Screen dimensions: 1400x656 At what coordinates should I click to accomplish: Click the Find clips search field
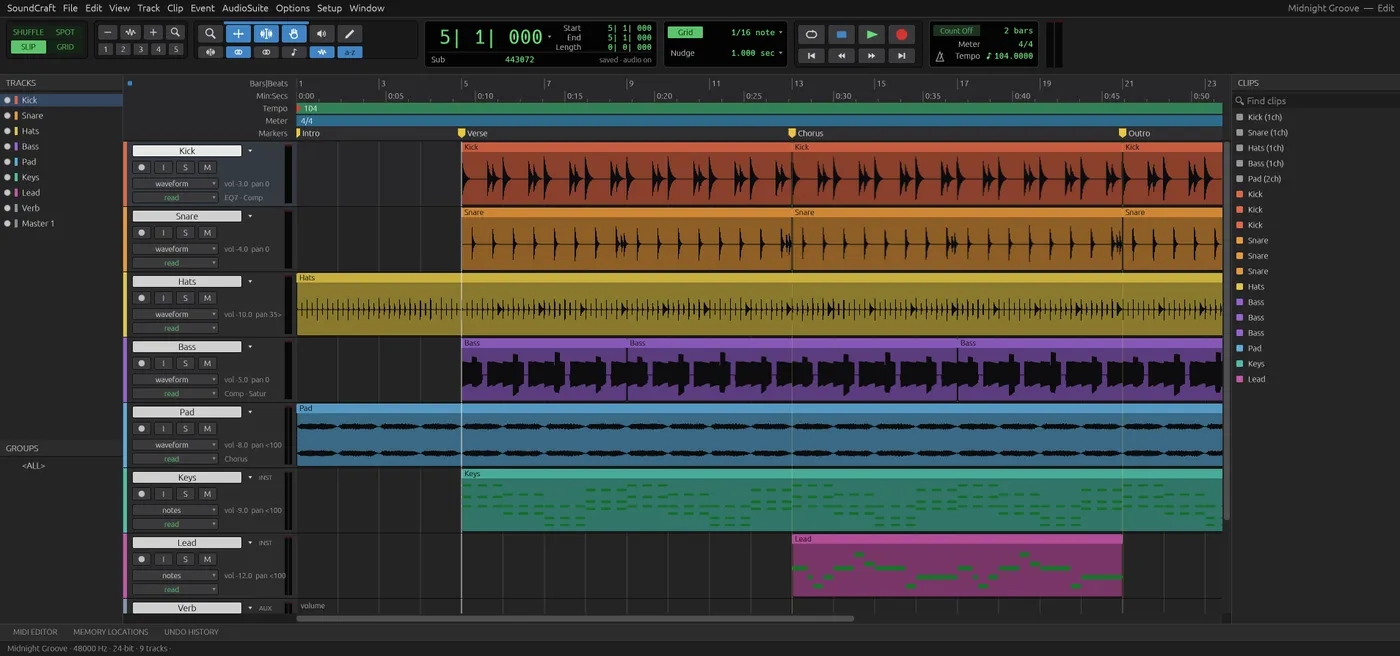tap(1315, 101)
